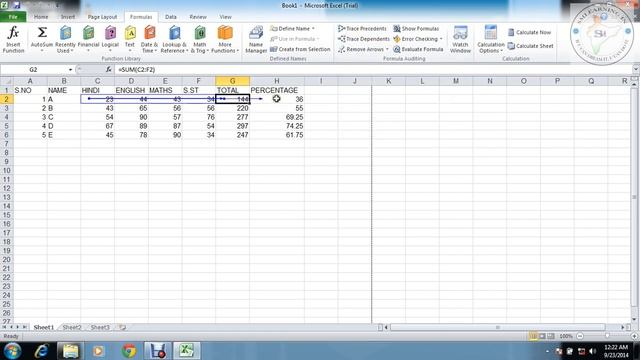Click the zoom slider handle

[x=607, y=336]
